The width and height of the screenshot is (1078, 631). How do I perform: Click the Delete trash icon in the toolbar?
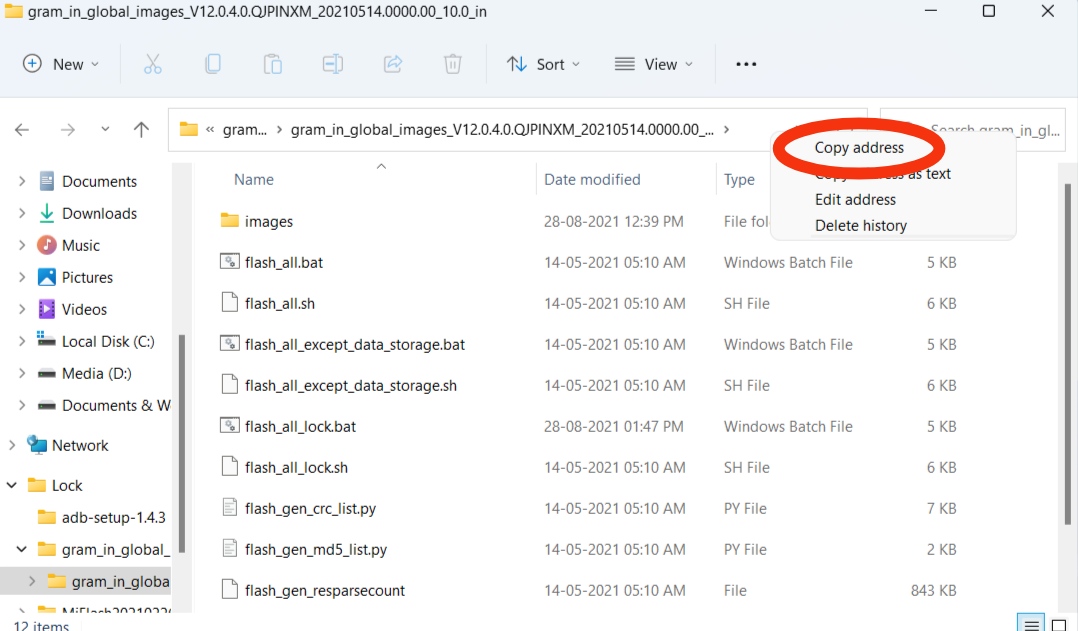click(x=452, y=63)
